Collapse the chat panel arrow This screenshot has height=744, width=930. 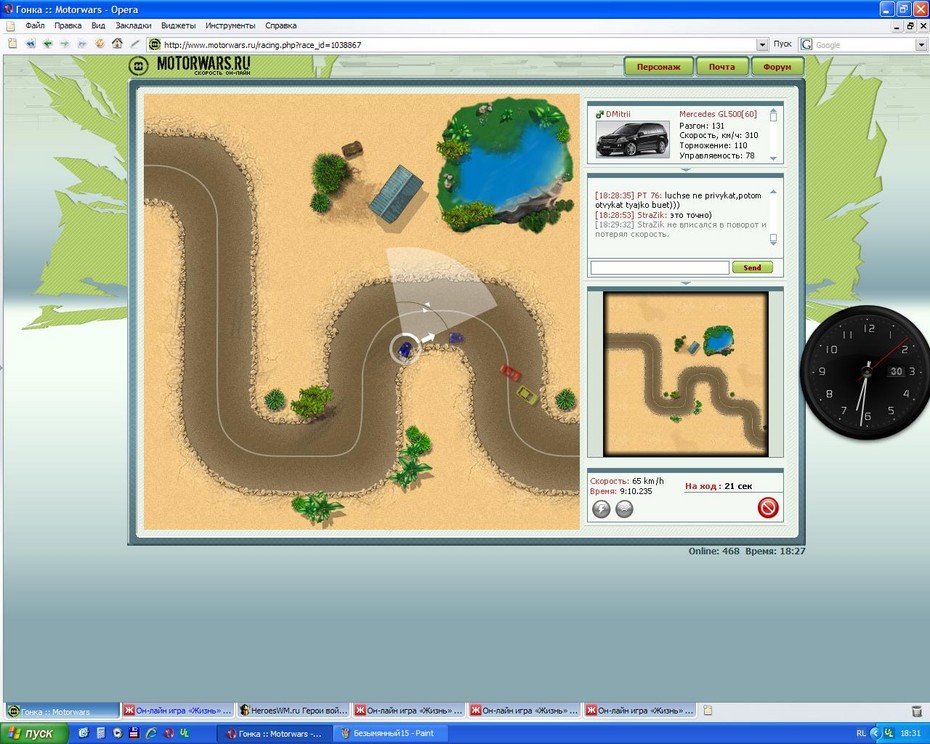[x=685, y=283]
